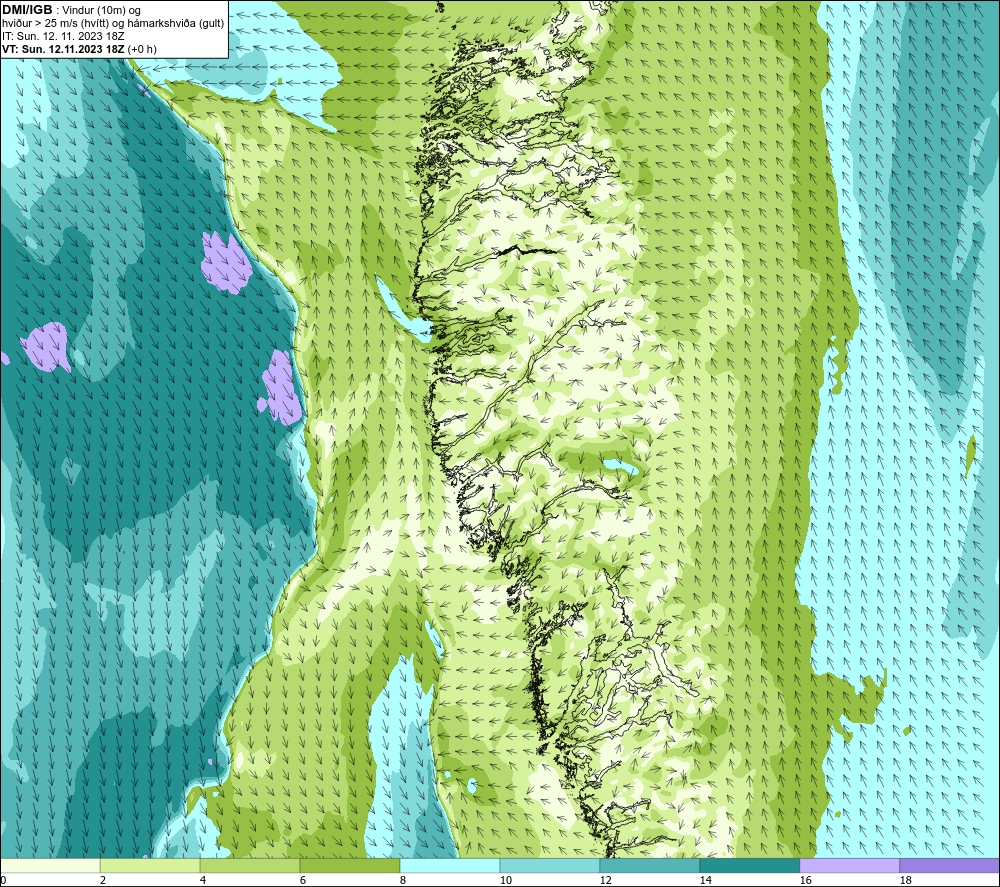Click the 10–12 m/s light teal legend swatch
The height and width of the screenshot is (887, 1000).
pos(550,865)
